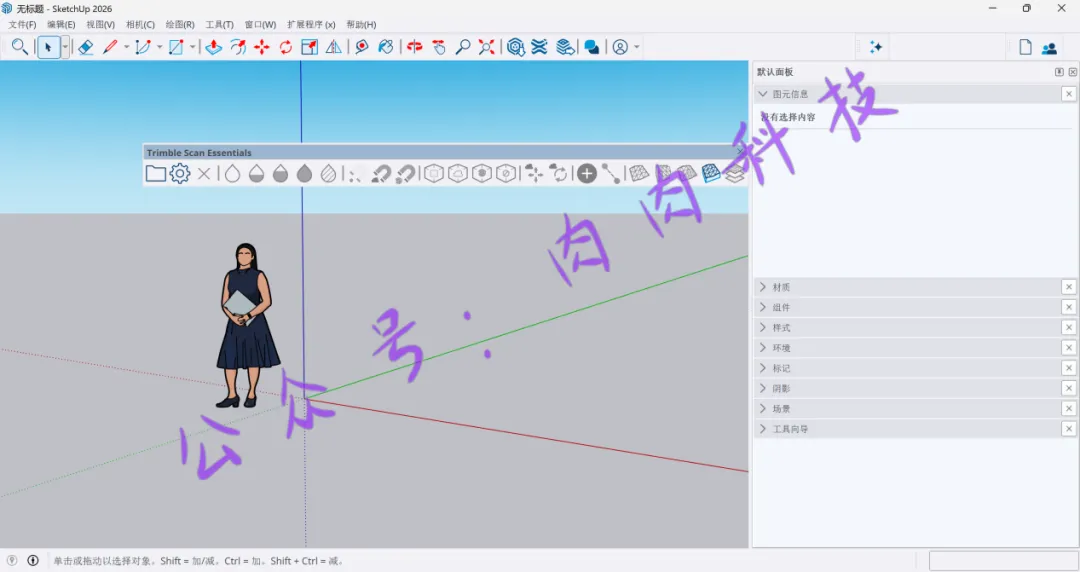The image size is (1080, 572).
Task: Click the round plus icon in Scan Essentials
Action: pos(587,174)
